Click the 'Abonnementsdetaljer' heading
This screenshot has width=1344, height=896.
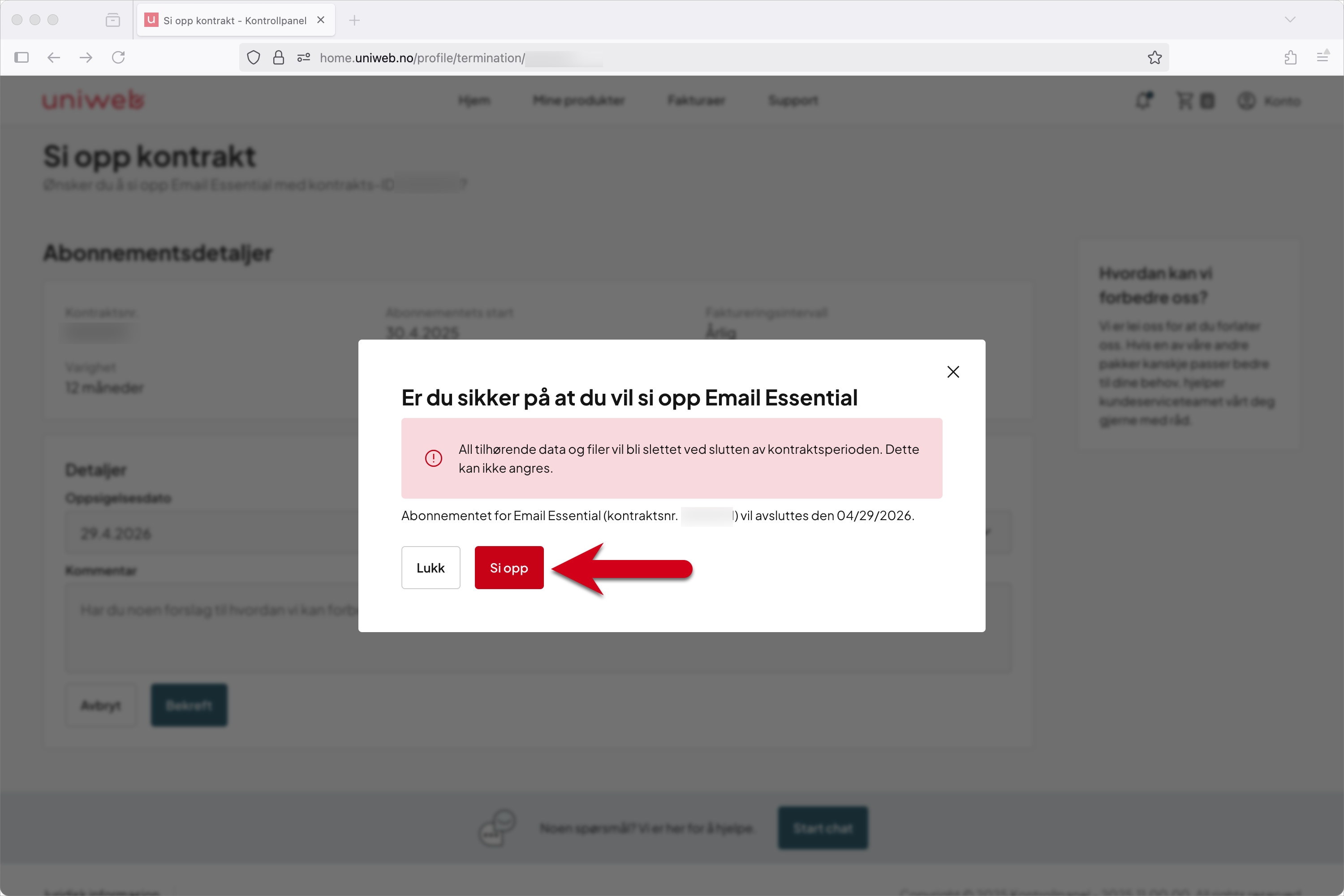point(158,253)
